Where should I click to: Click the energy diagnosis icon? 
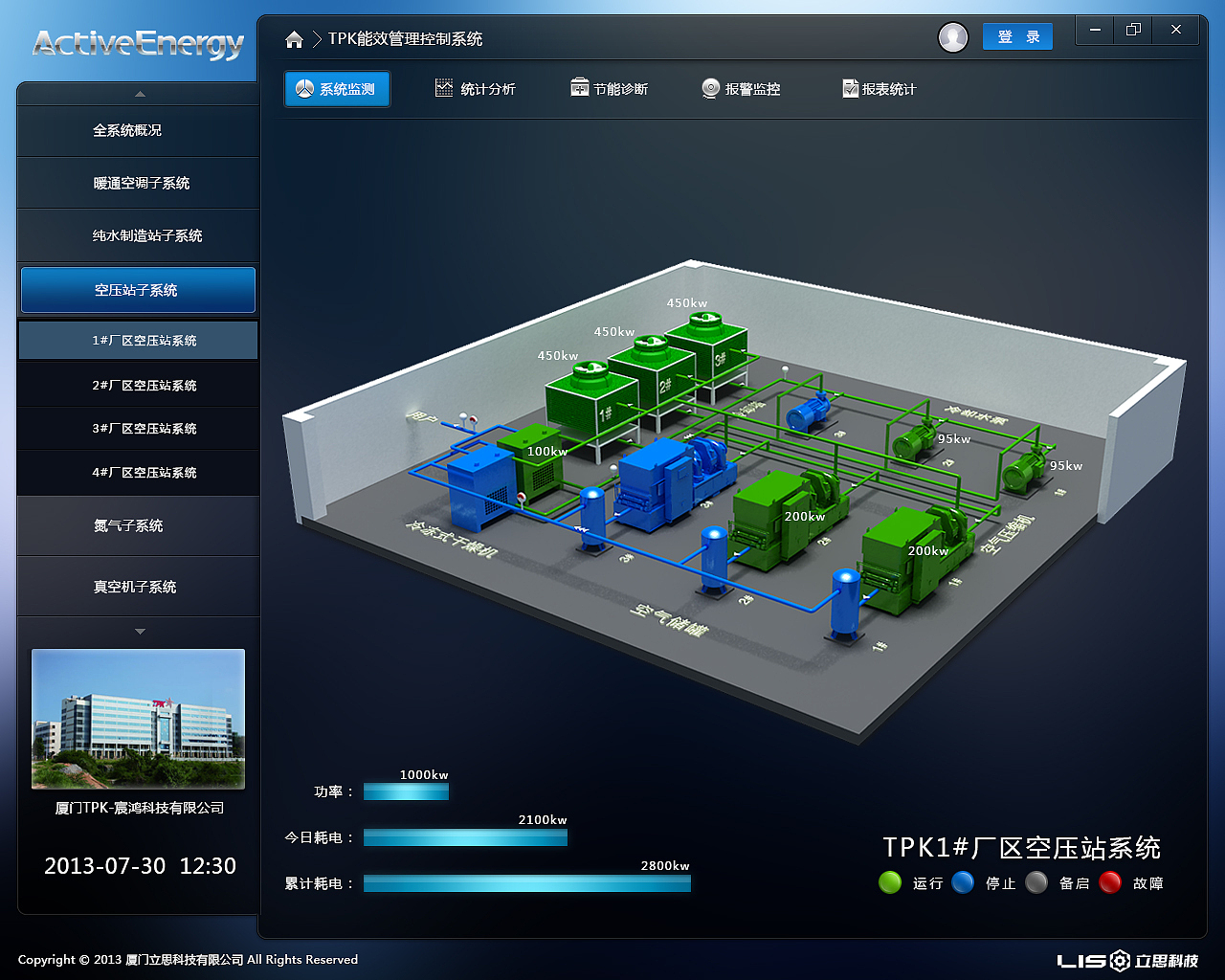pos(579,88)
